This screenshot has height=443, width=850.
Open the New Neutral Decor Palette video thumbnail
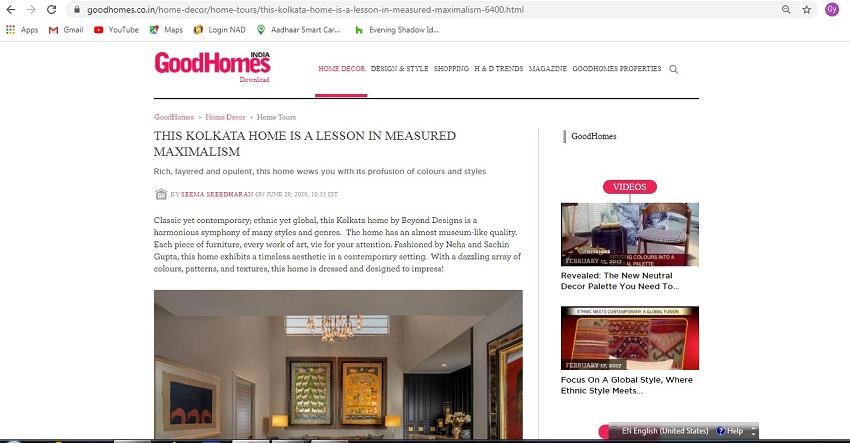(629, 234)
